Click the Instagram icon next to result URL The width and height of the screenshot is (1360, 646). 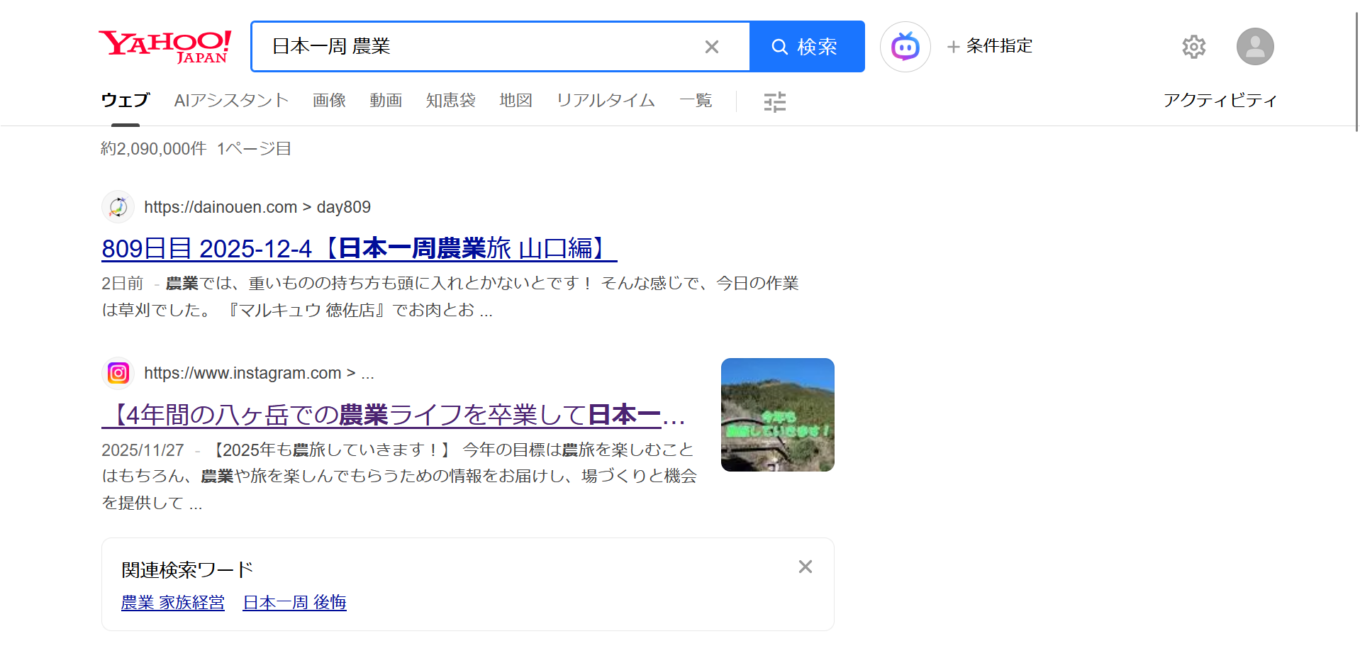pyautogui.click(x=118, y=373)
